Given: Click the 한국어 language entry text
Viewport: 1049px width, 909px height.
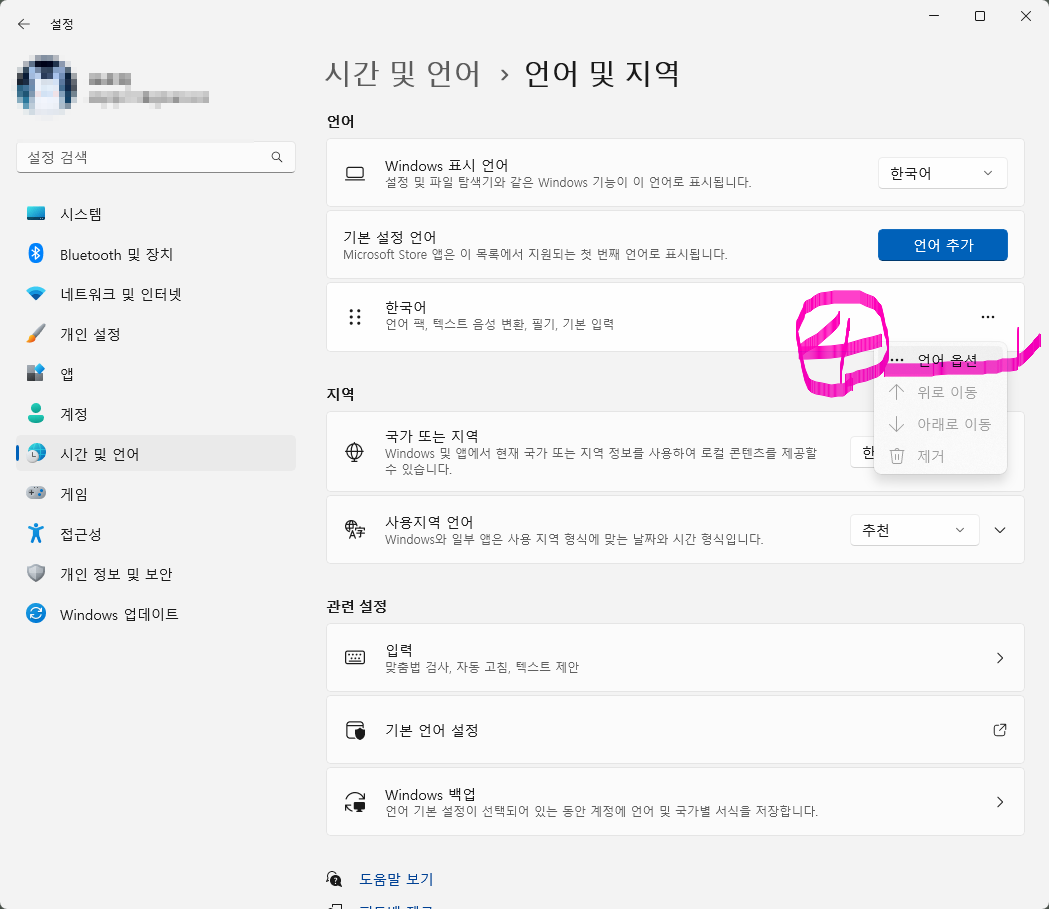Looking at the screenshot, I should (405, 307).
